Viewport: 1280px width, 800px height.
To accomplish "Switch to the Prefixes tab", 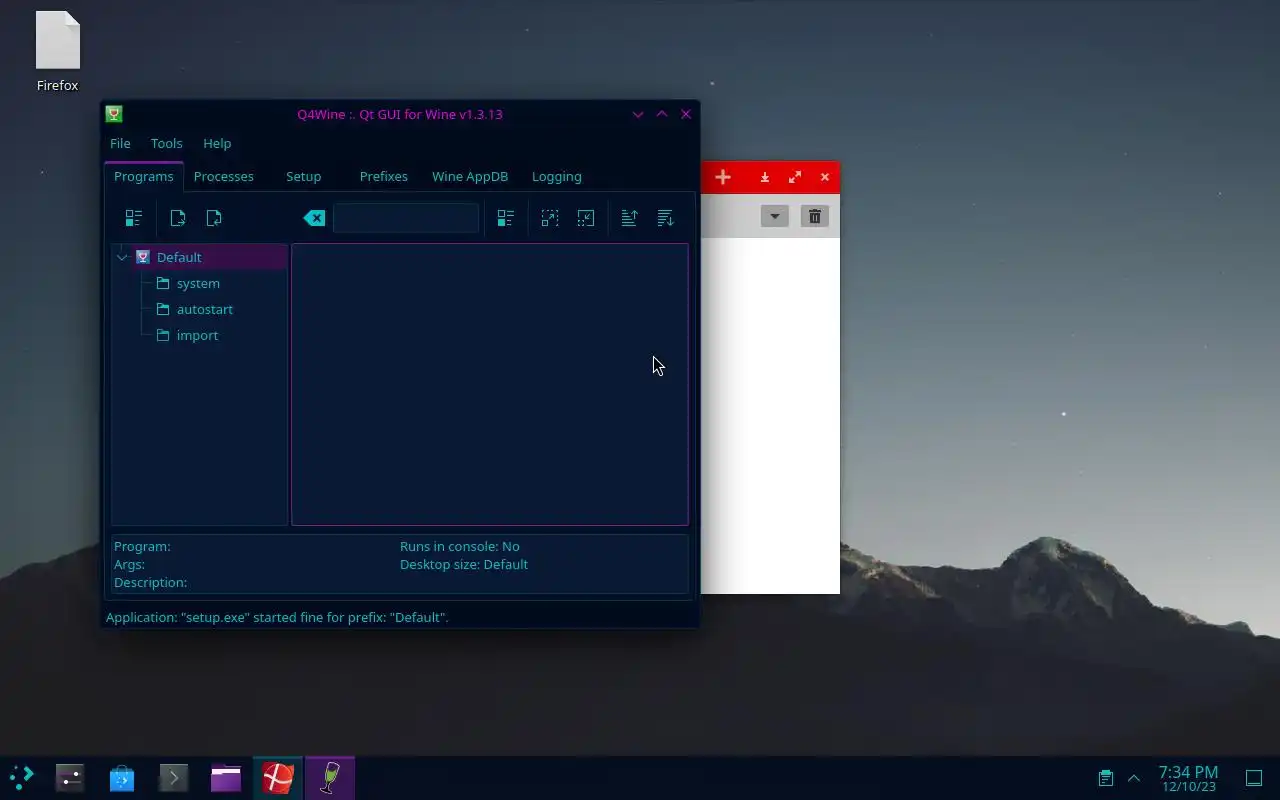I will 384,176.
